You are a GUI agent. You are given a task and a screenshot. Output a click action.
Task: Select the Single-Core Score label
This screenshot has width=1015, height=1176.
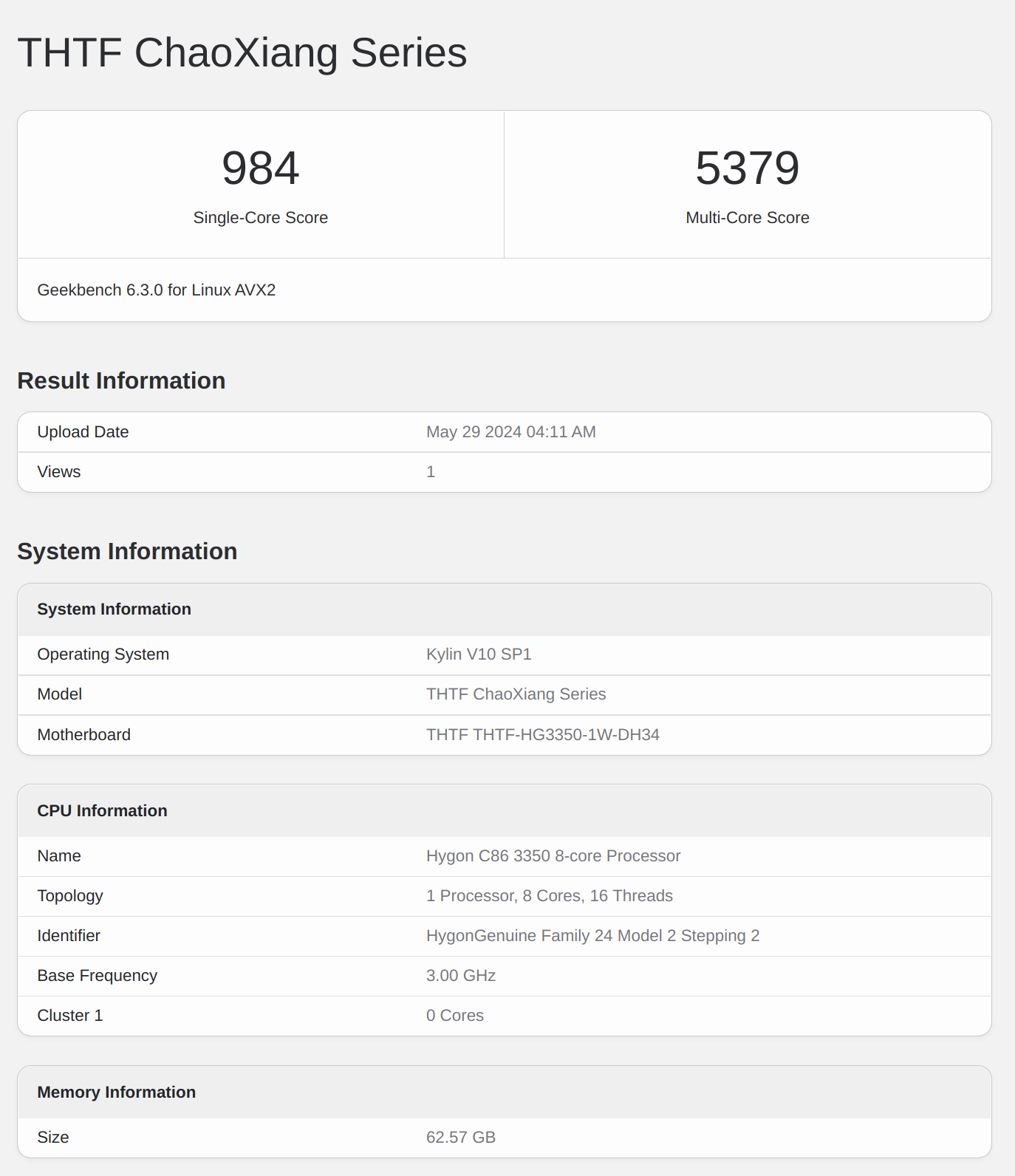click(260, 218)
